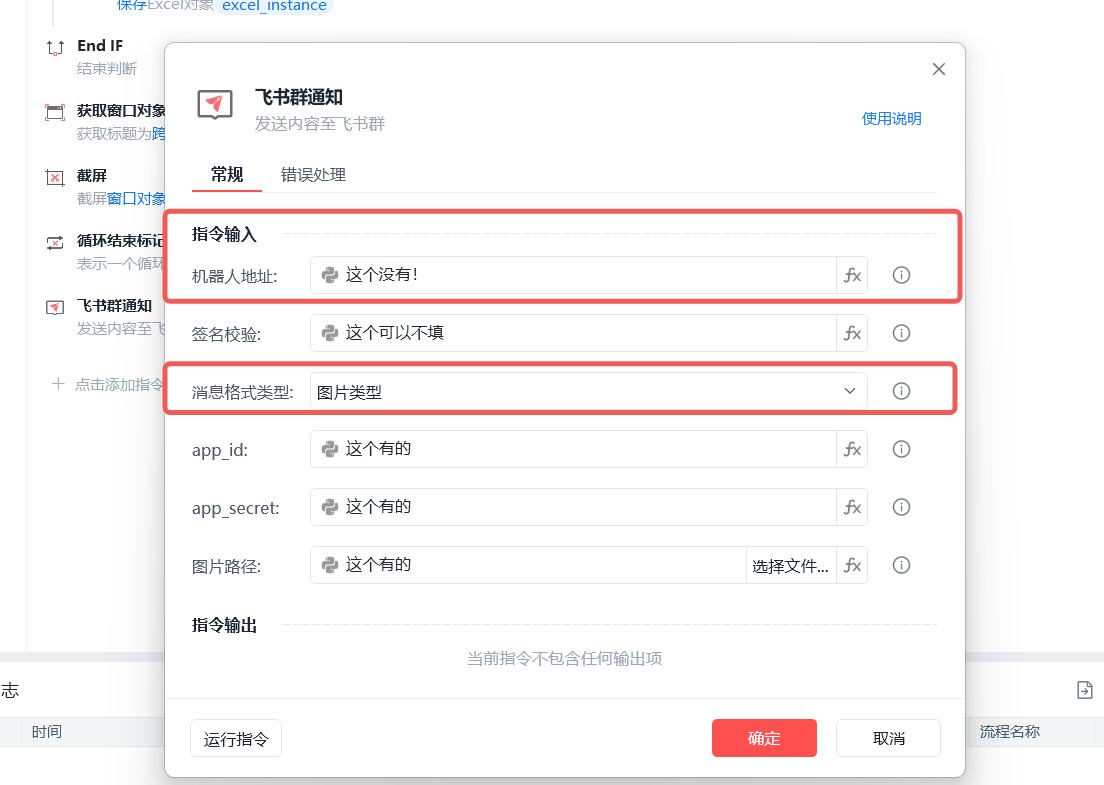The image size is (1104, 785).
Task: Click 循环结束标记 step icon in flow list
Action: [55, 243]
